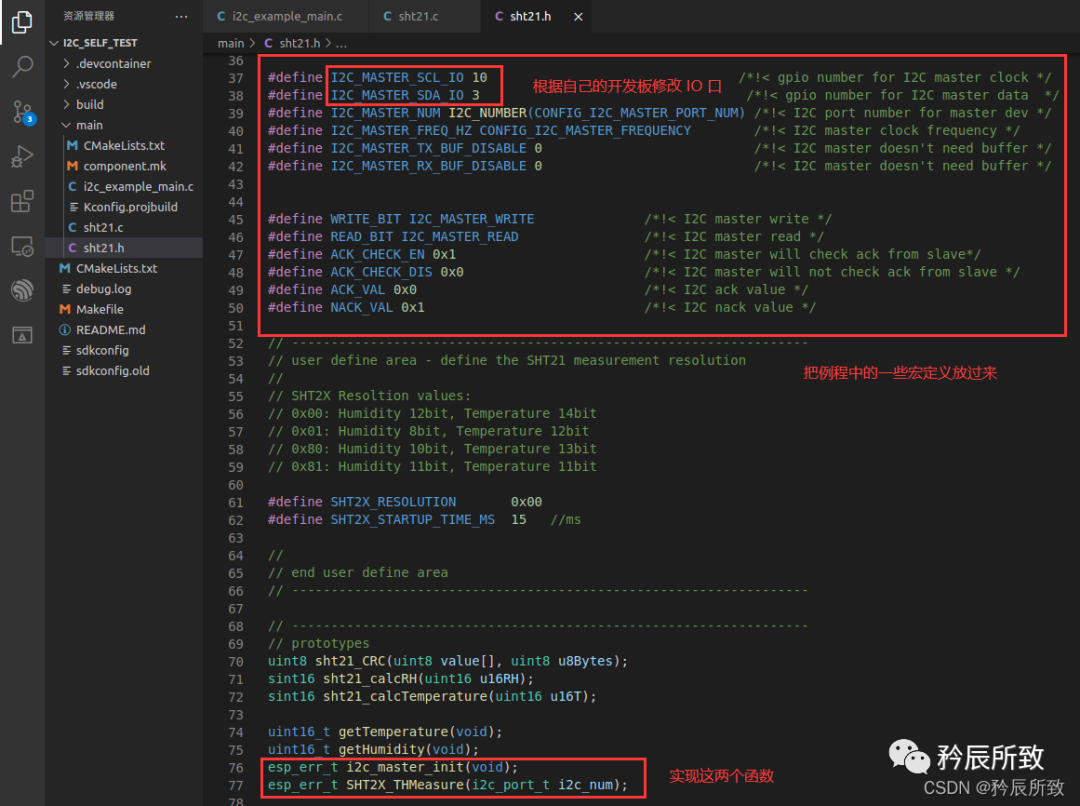The width and height of the screenshot is (1080, 806).
Task: Open the sdkconfig.old file
Action: [112, 371]
